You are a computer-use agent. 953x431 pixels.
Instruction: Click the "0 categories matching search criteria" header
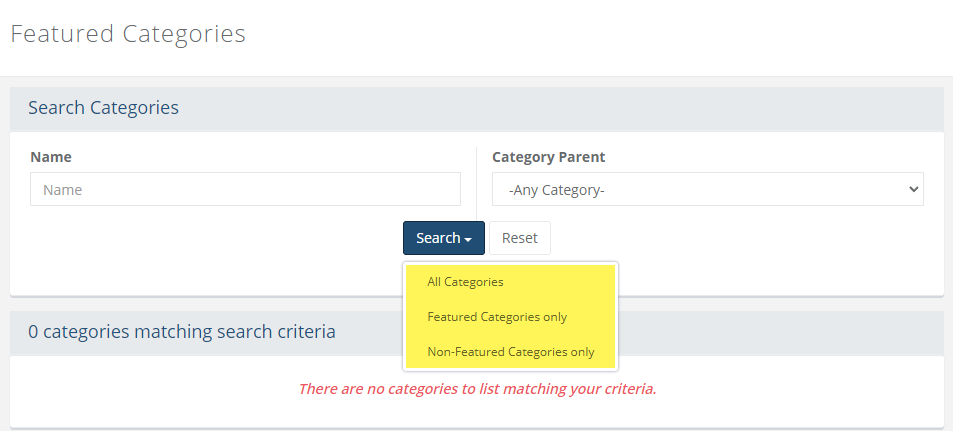point(182,332)
